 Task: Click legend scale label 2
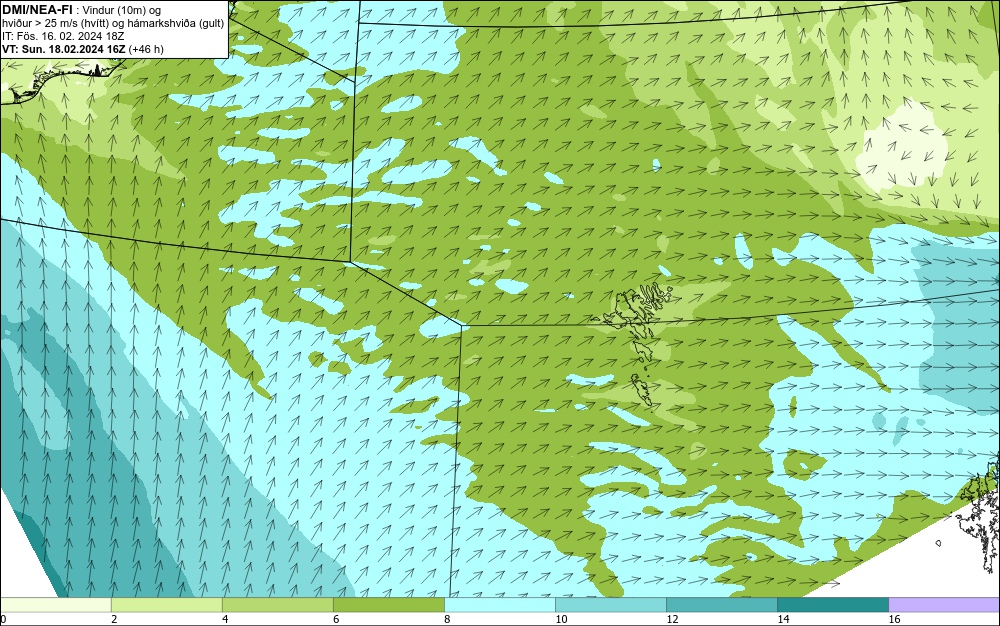click(114, 619)
